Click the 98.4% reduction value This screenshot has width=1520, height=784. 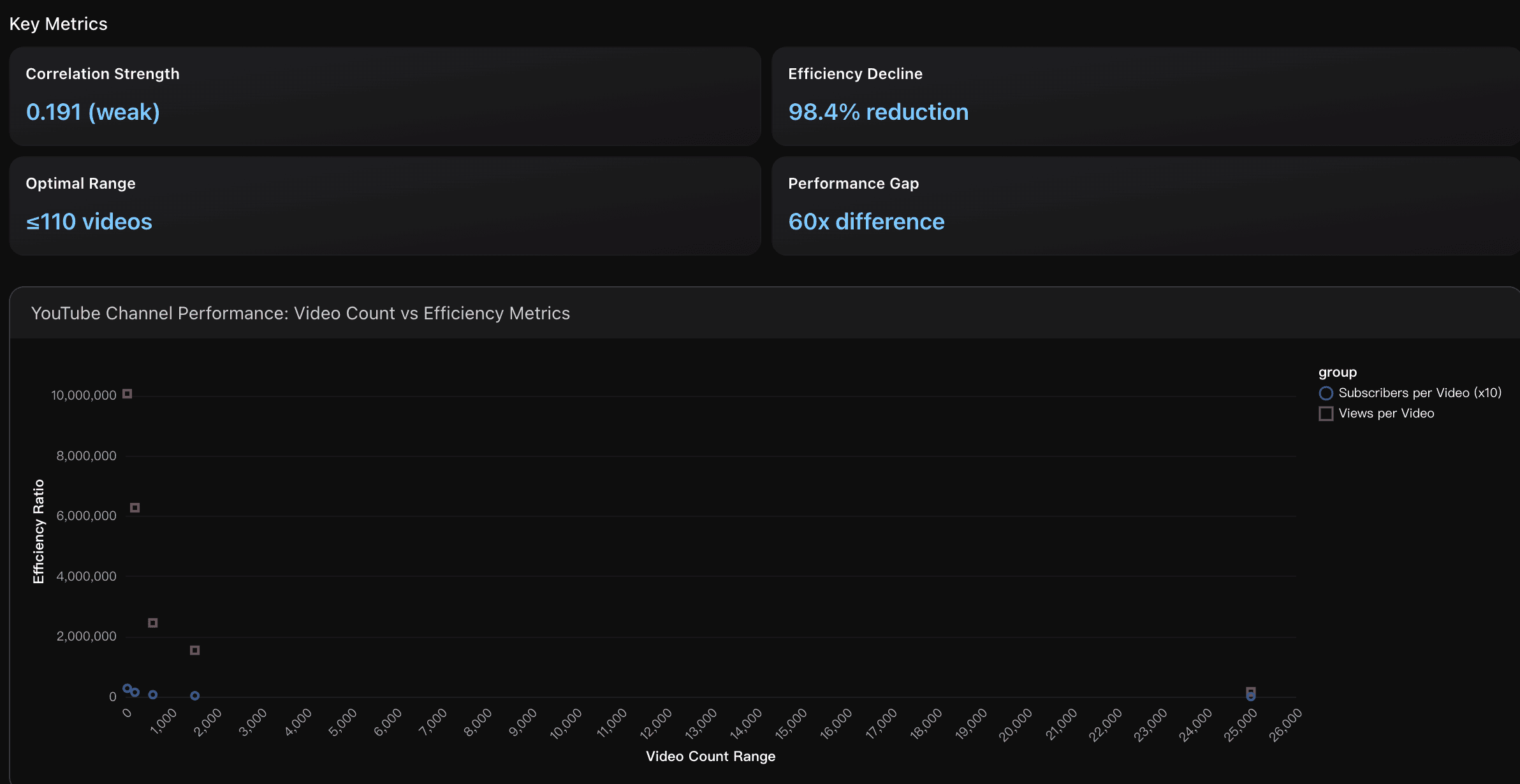click(x=878, y=112)
